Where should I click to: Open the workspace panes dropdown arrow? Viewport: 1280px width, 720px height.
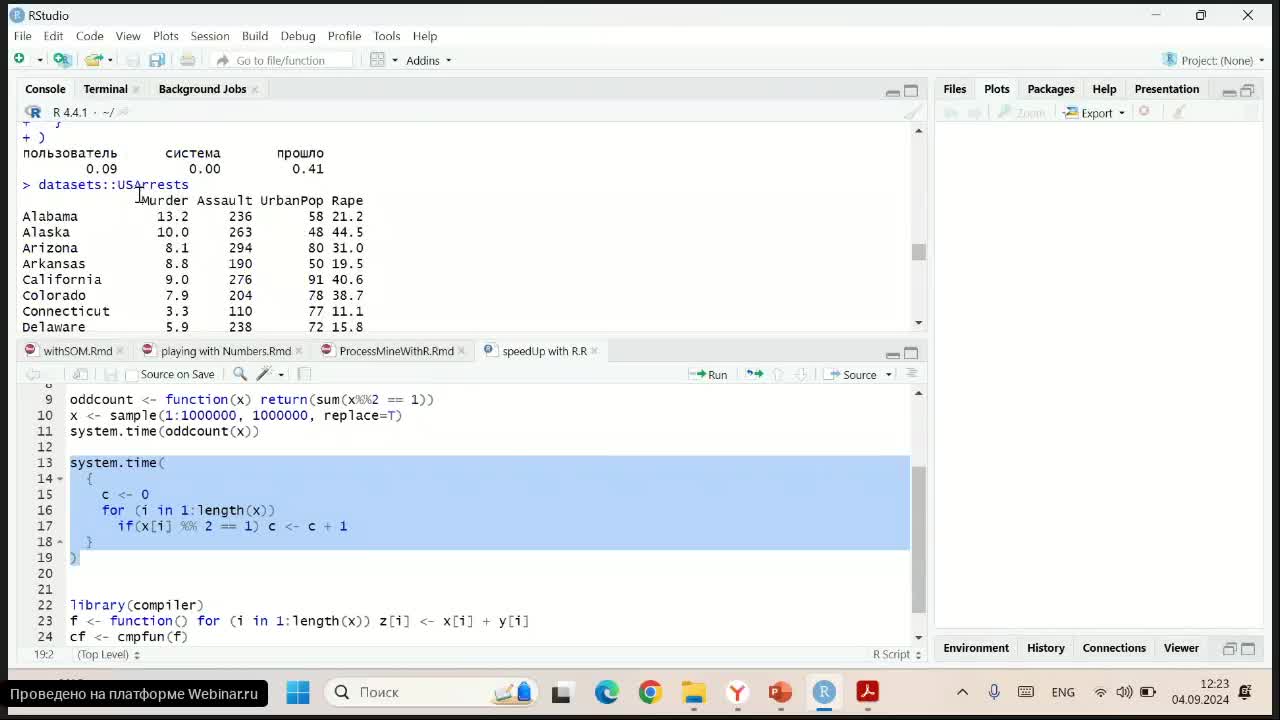394,60
